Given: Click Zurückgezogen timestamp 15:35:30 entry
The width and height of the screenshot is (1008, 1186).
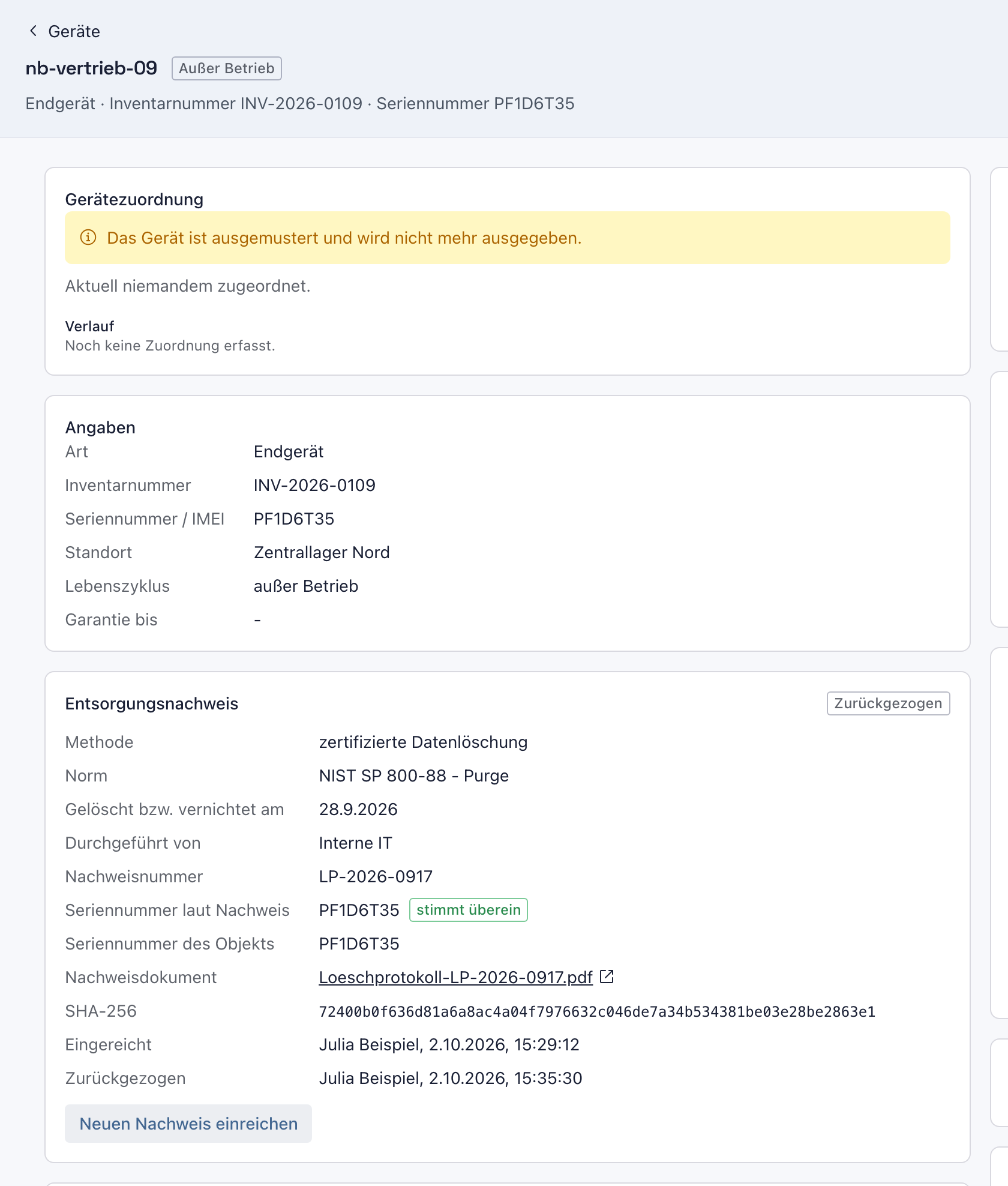Looking at the screenshot, I should (451, 1078).
